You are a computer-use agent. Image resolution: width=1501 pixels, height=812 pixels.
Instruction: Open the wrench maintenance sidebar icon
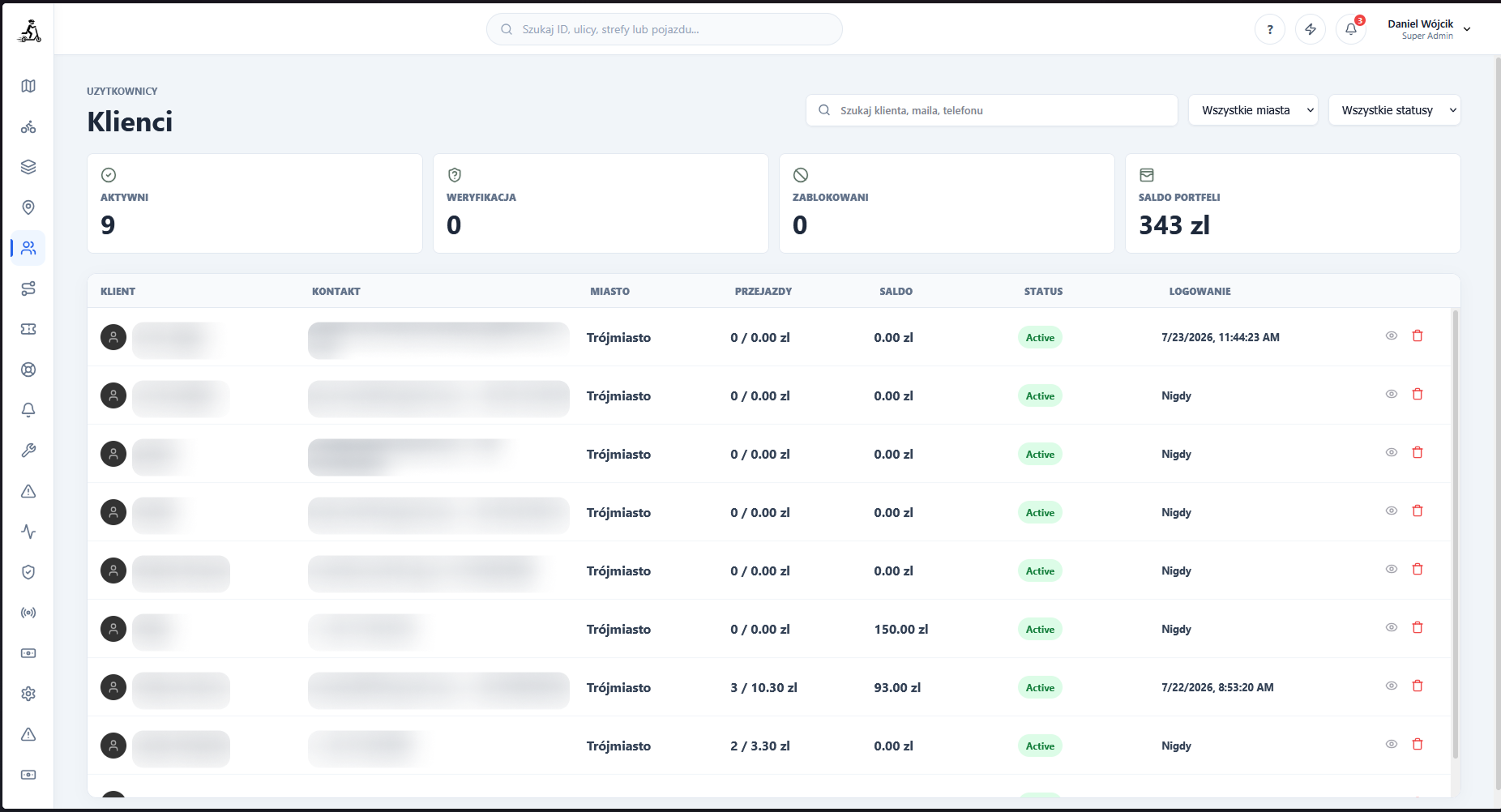pos(28,451)
